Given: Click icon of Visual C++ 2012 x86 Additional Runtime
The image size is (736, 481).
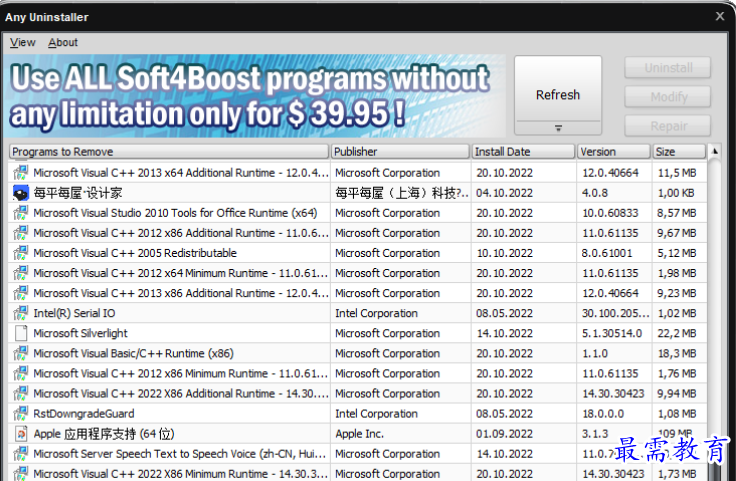Looking at the screenshot, I should click(x=20, y=233).
